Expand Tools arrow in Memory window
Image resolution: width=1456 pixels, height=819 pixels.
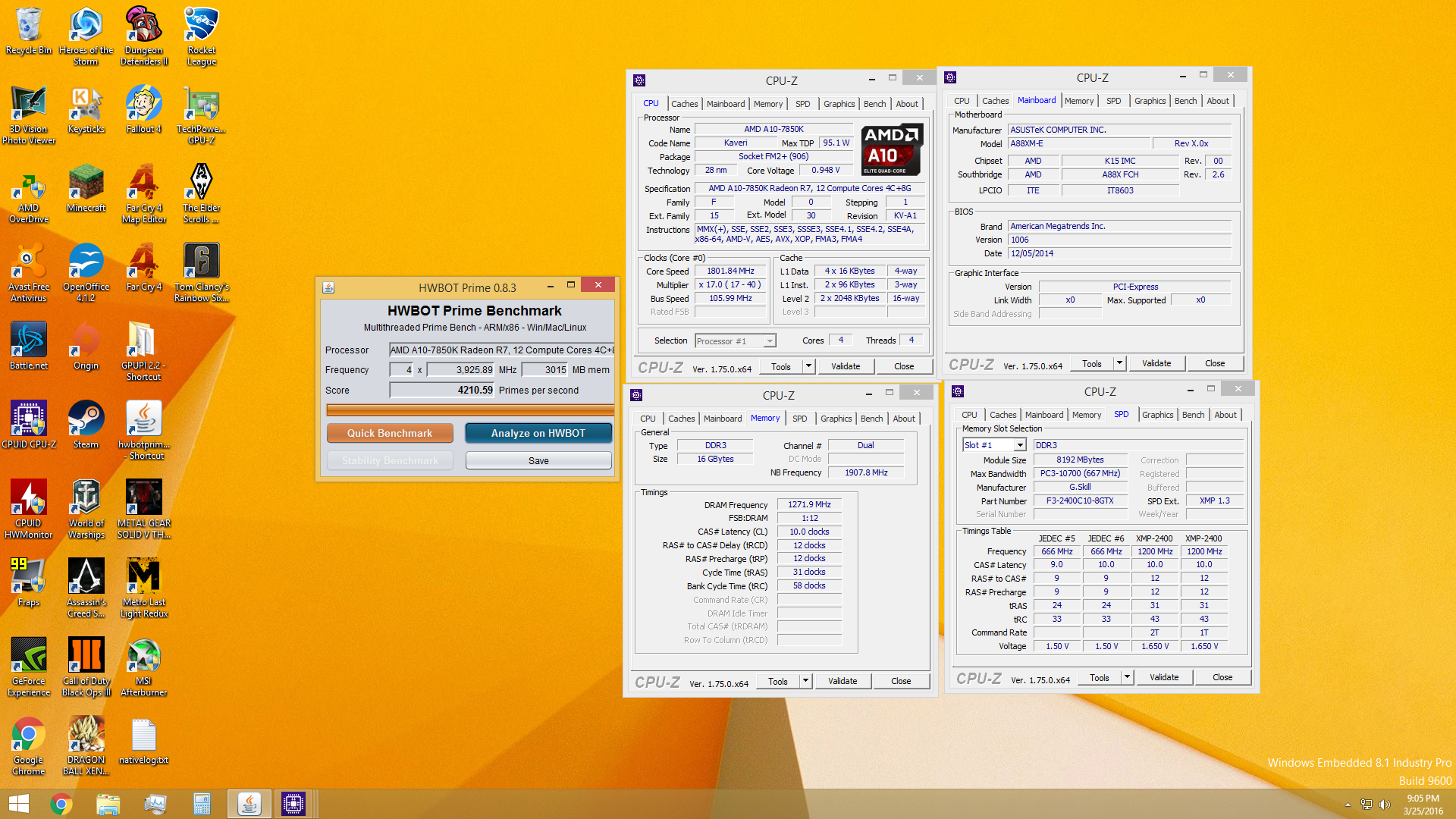pos(805,681)
